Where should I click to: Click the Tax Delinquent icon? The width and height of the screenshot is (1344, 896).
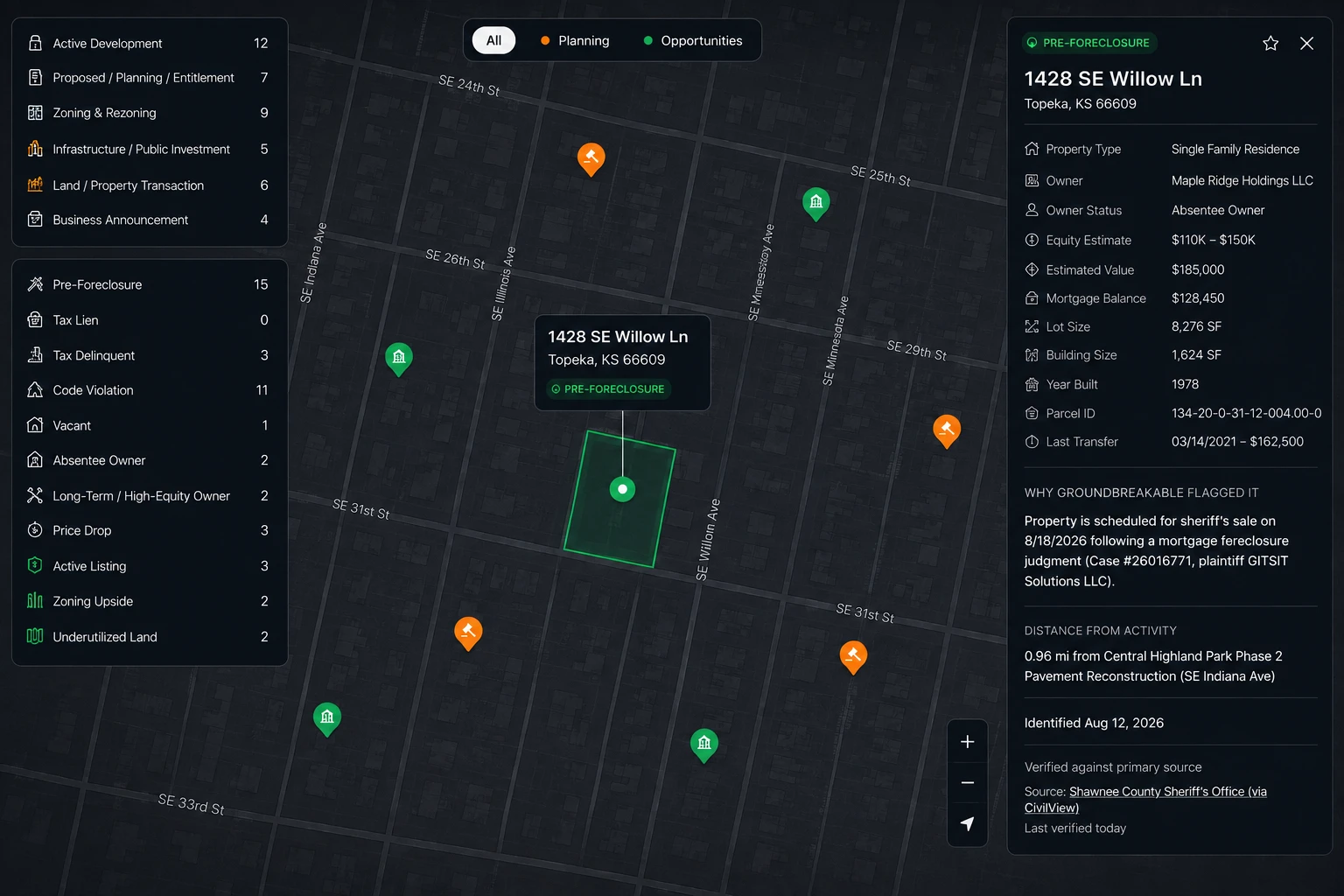click(x=35, y=355)
